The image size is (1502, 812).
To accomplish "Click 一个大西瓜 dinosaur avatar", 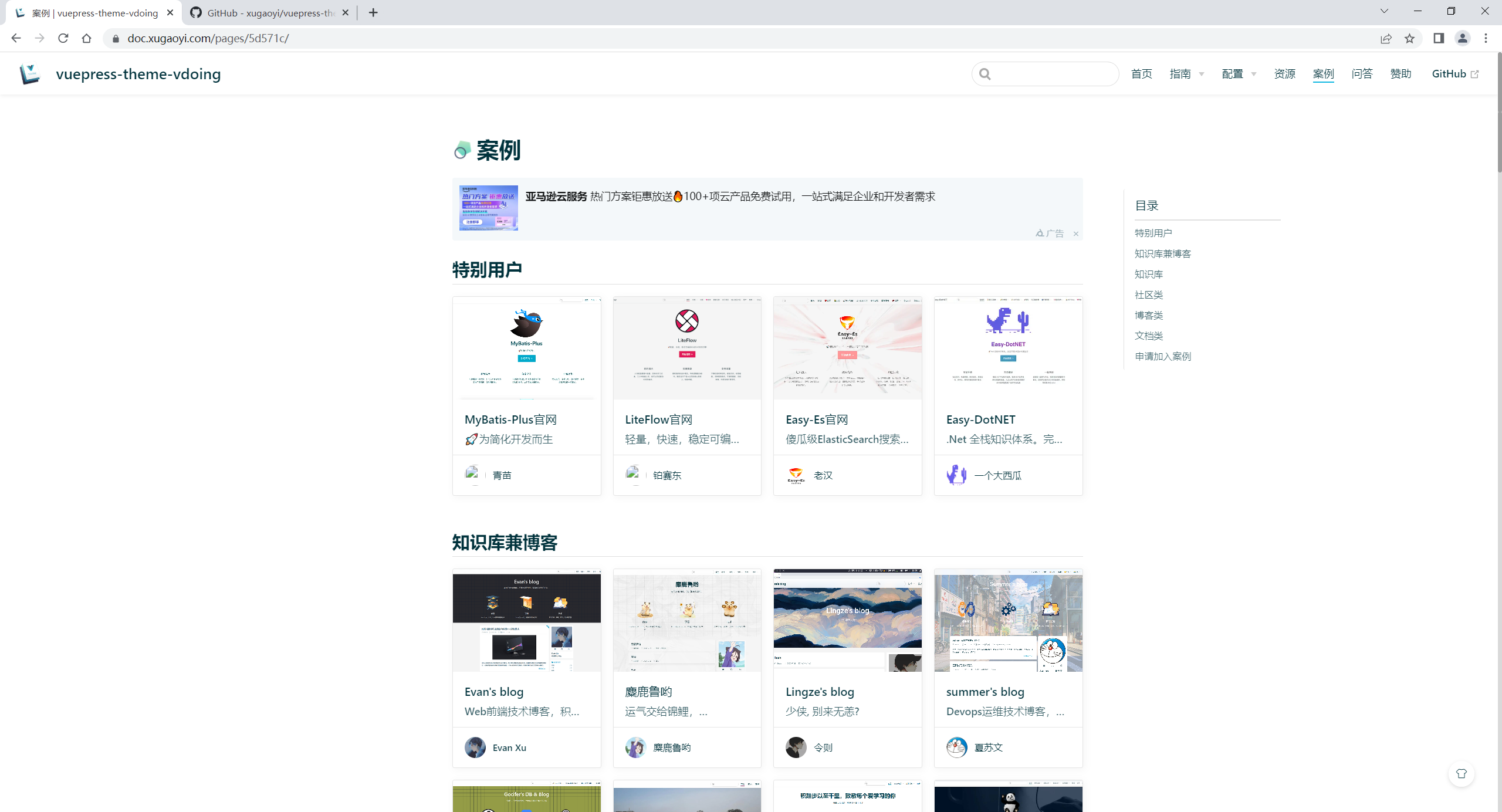I will [x=956, y=475].
